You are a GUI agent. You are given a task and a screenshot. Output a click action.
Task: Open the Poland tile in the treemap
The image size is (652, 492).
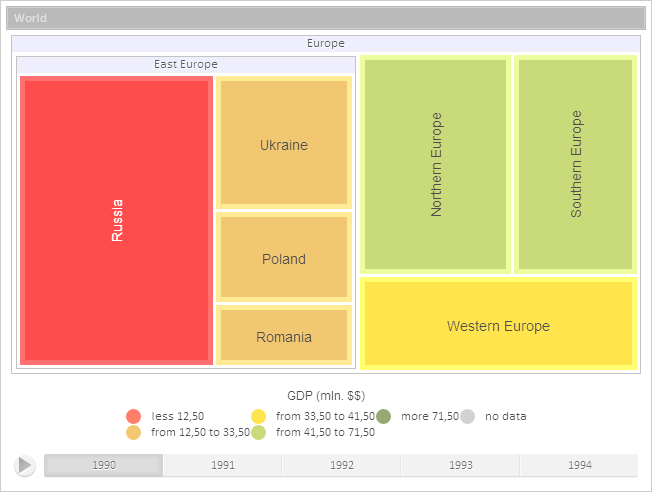click(283, 258)
